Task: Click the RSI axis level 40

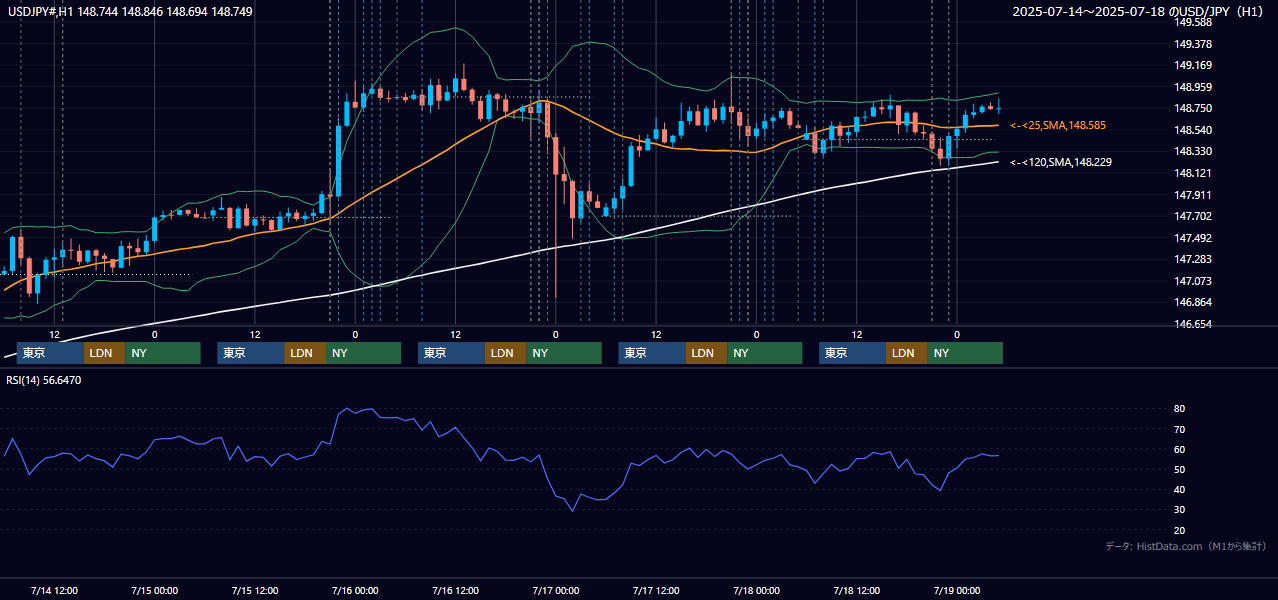Action: pyautogui.click(x=1180, y=490)
